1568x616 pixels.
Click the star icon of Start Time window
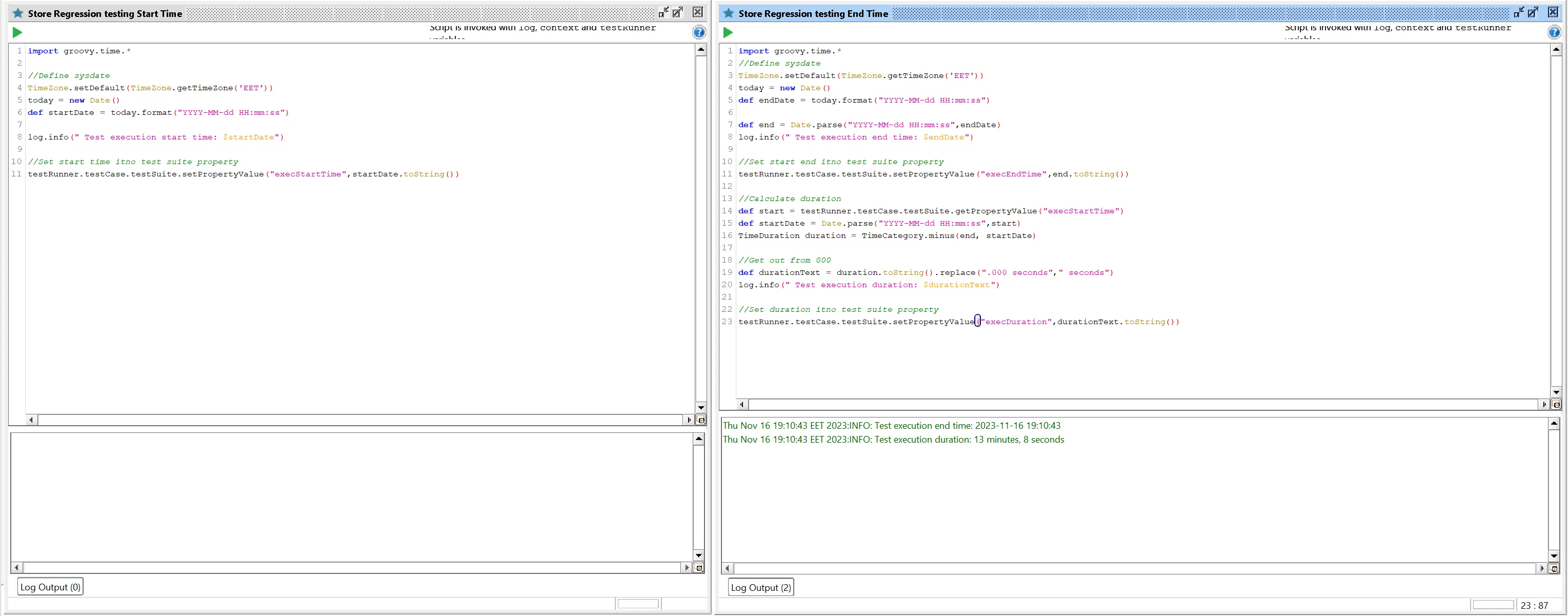[17, 13]
